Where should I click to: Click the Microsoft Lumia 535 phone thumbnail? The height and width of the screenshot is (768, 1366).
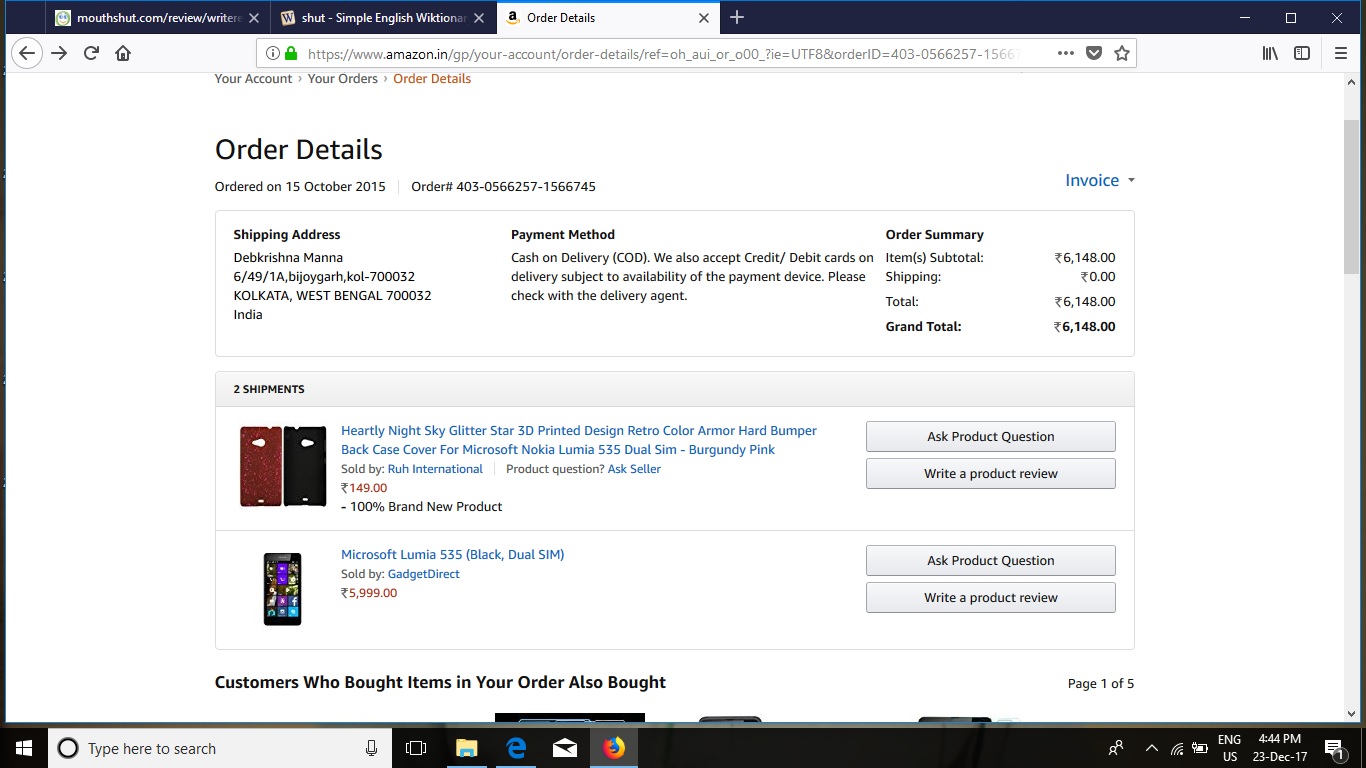tap(282, 589)
